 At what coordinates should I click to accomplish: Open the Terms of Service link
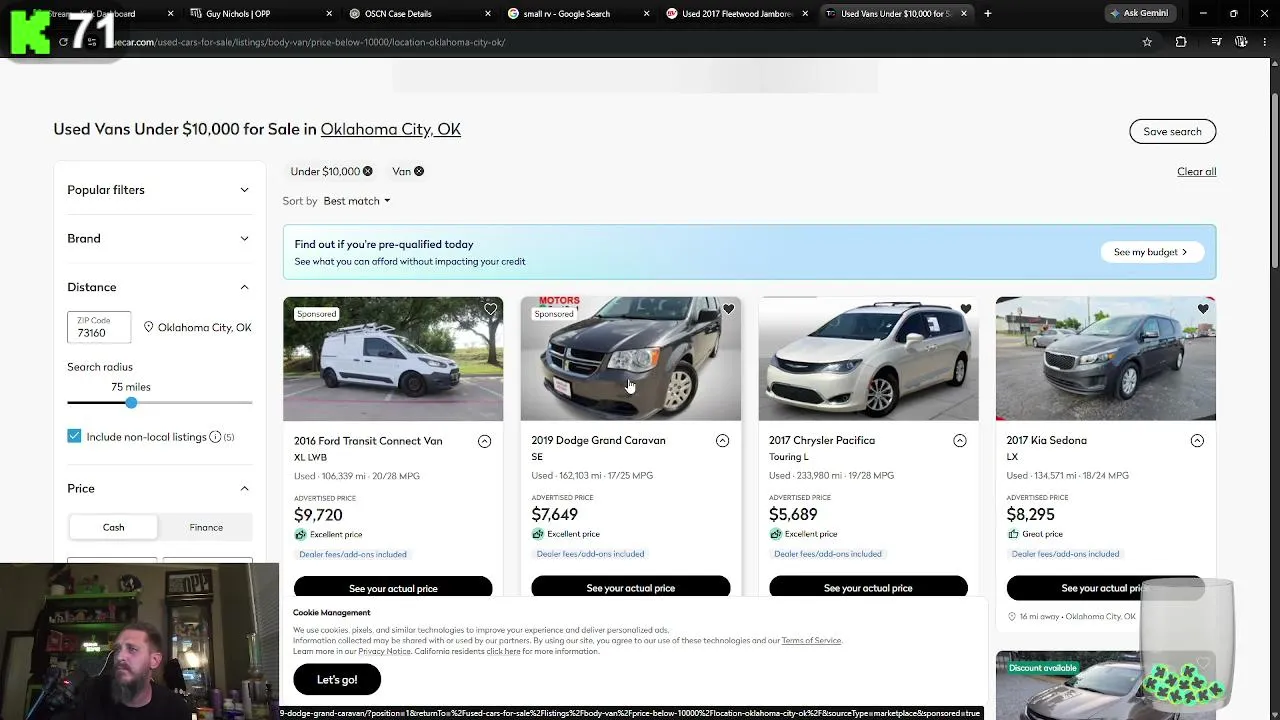(811, 640)
